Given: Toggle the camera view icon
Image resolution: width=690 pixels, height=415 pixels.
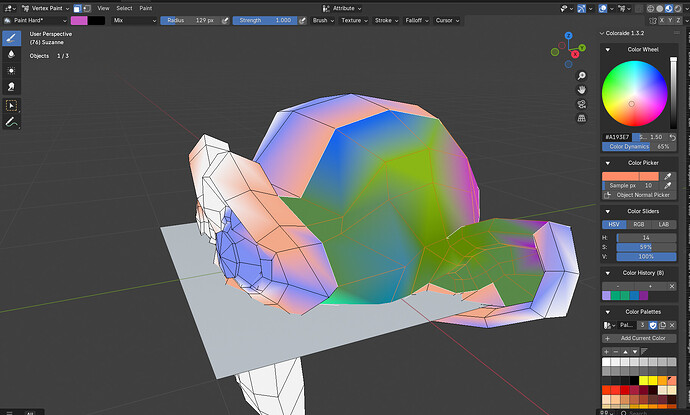Looking at the screenshot, I should click(581, 104).
